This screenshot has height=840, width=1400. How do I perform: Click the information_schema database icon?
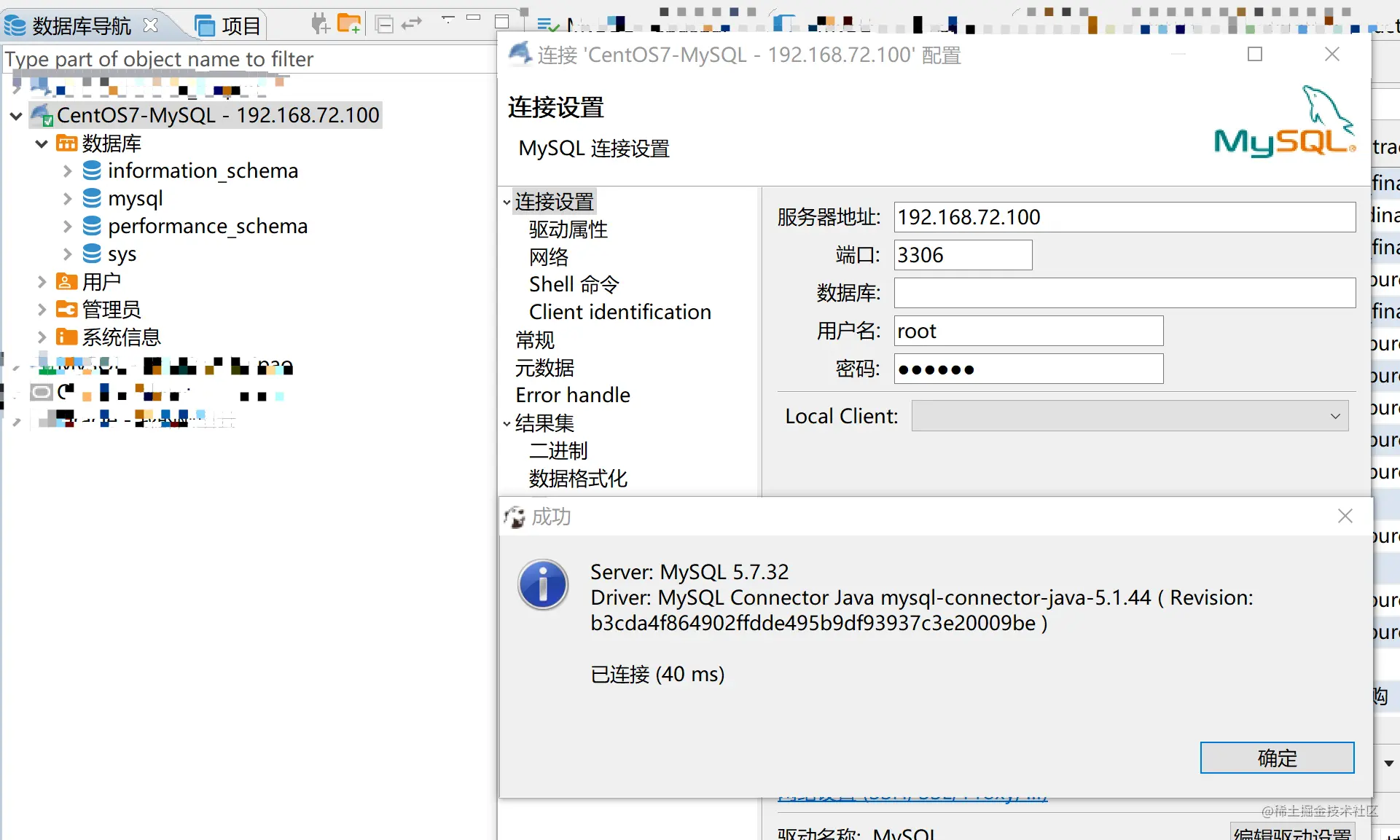coord(92,170)
